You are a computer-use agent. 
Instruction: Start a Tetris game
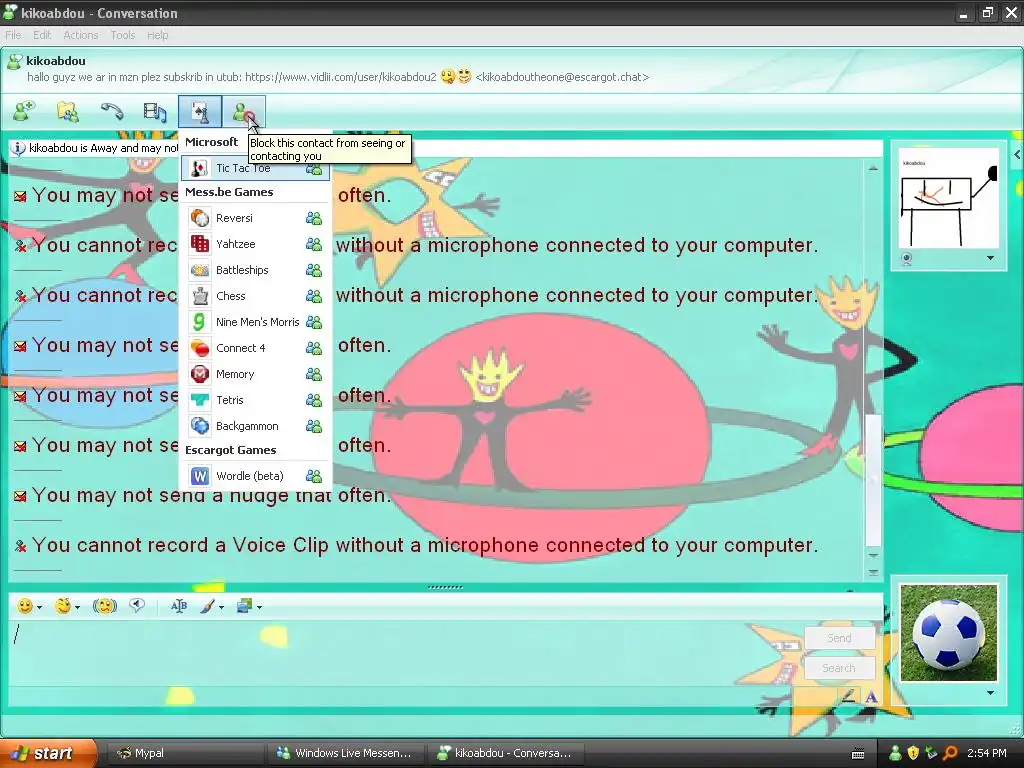pos(255,400)
